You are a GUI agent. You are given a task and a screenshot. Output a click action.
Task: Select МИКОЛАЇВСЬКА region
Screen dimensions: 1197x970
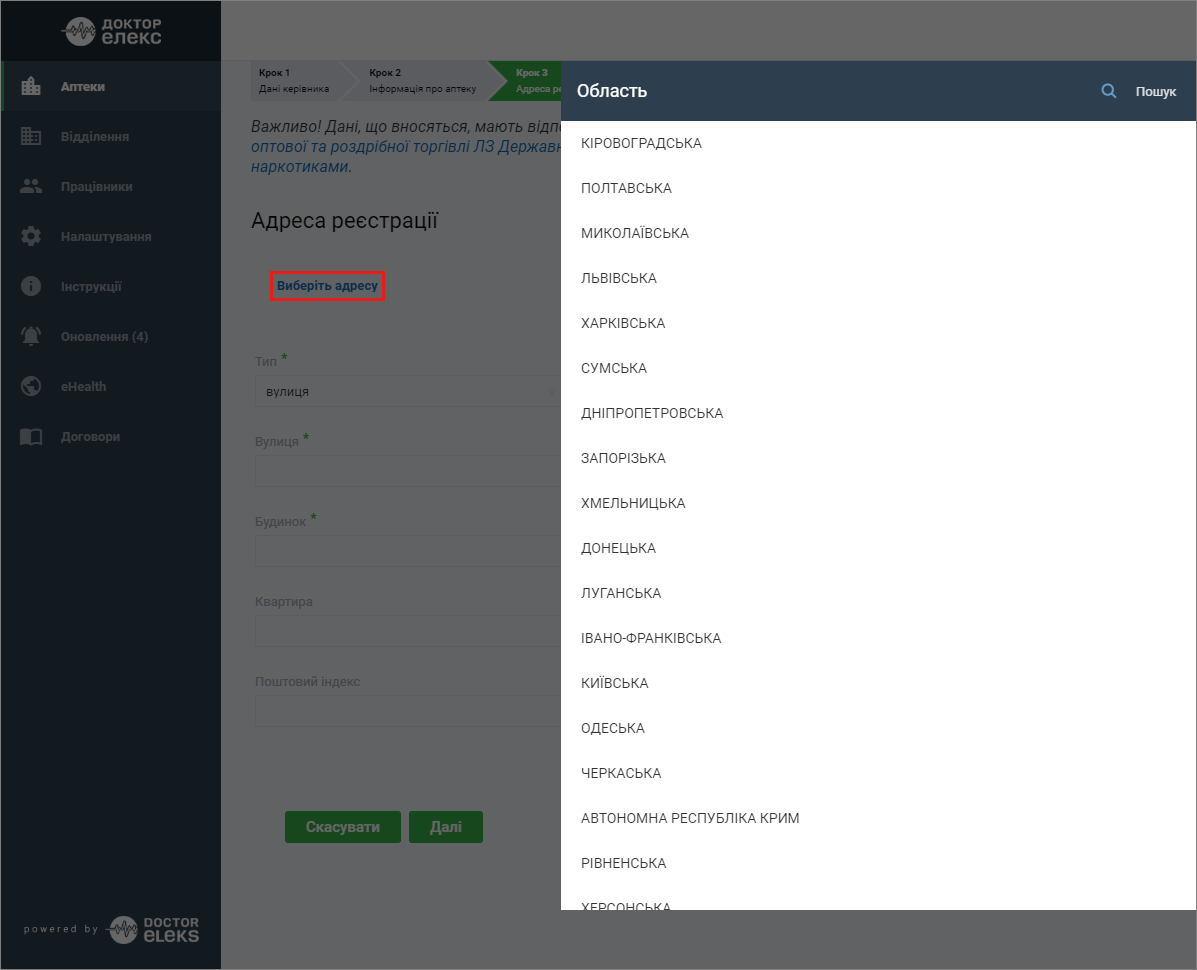878,234
